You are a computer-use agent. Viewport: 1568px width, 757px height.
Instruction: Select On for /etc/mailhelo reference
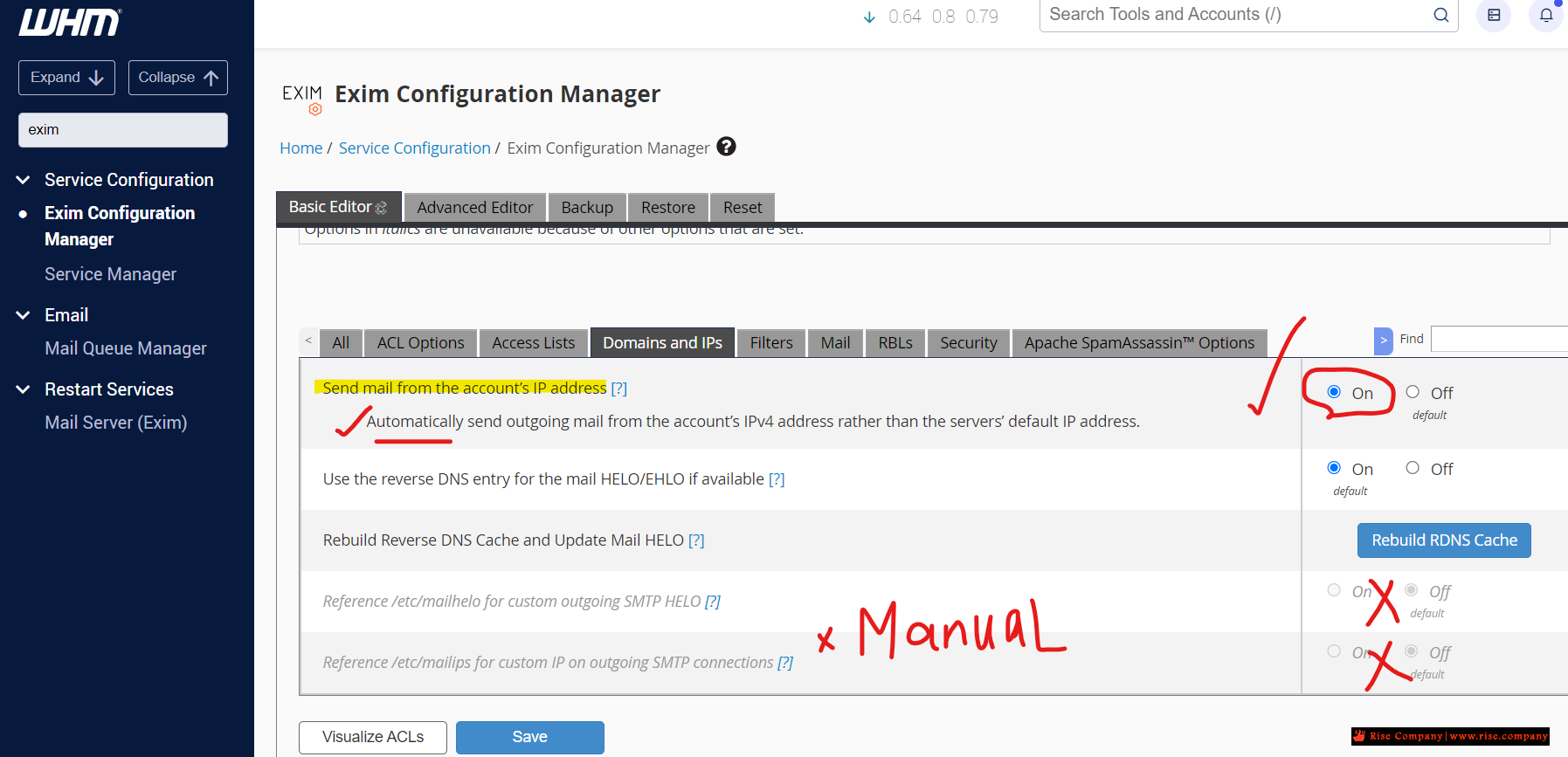tap(1334, 590)
